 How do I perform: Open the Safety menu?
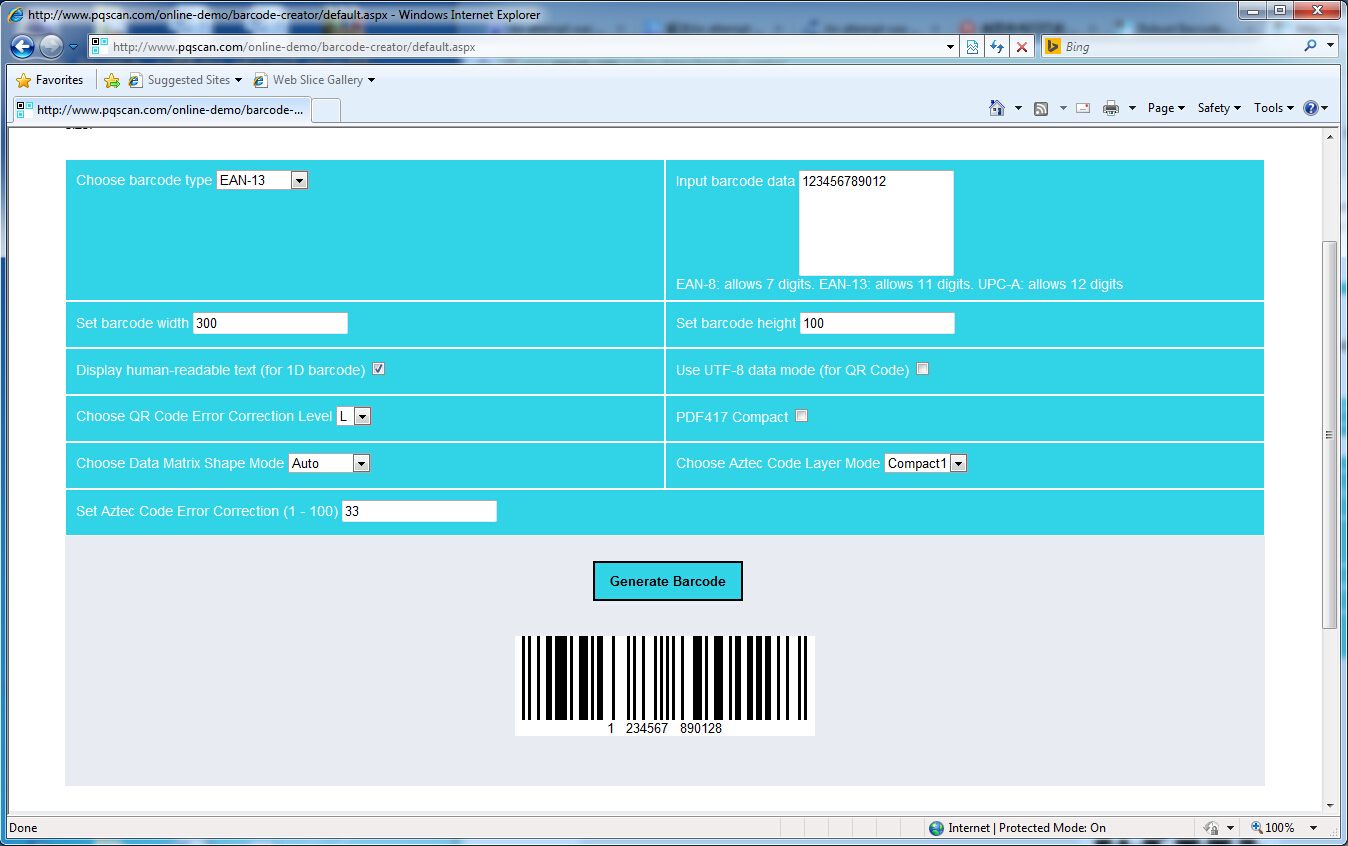coord(1219,108)
